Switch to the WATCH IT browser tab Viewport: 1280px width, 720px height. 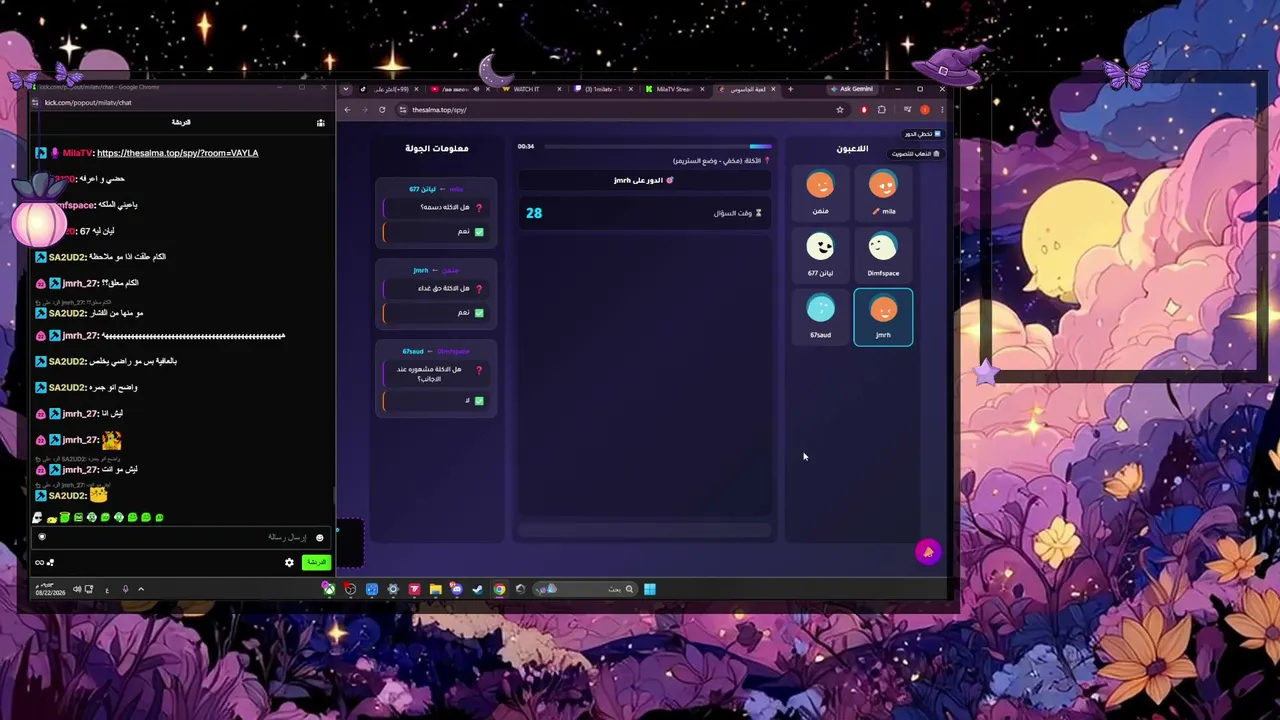(x=530, y=89)
